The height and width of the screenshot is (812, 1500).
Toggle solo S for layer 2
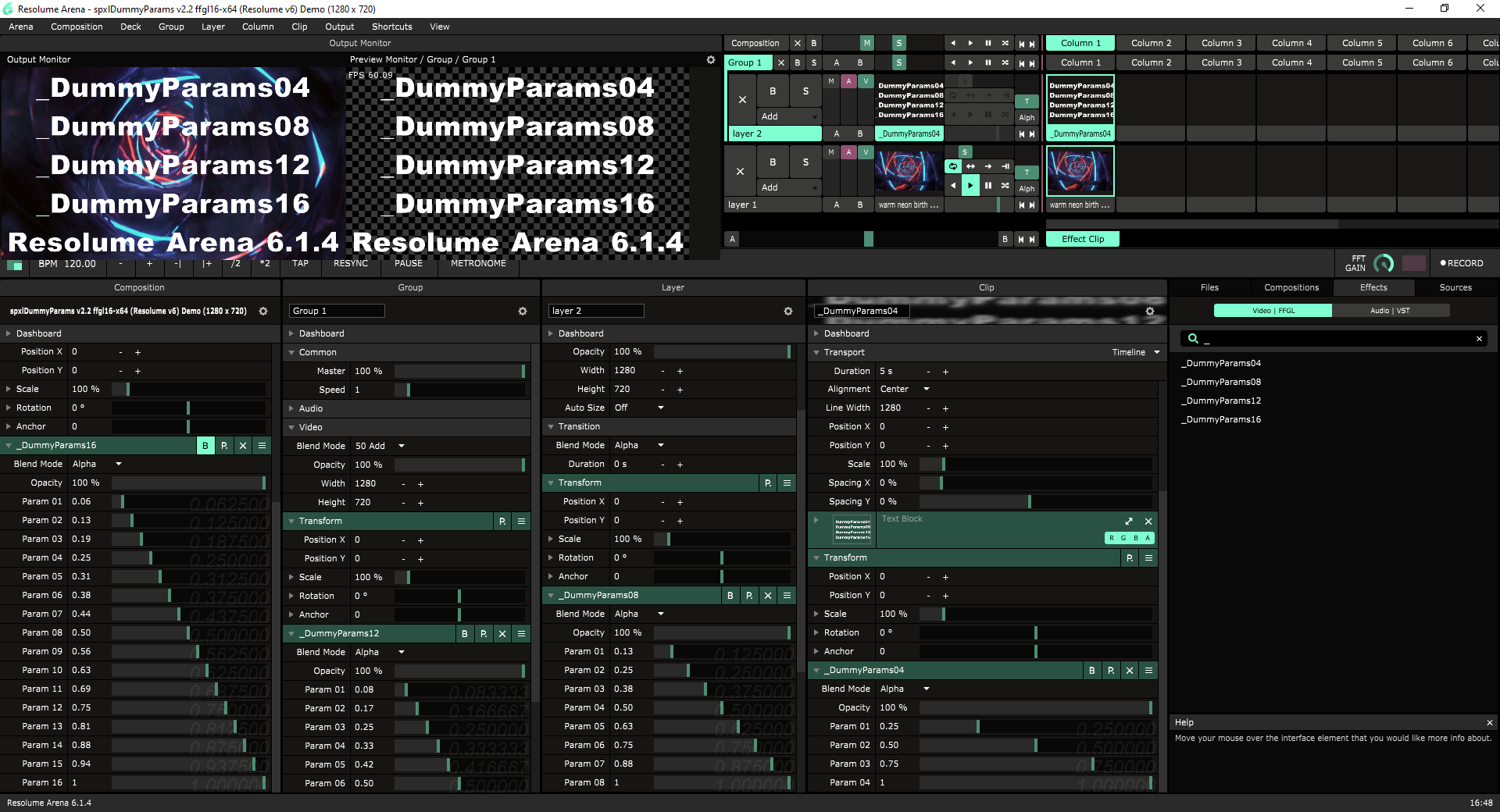pyautogui.click(x=805, y=91)
